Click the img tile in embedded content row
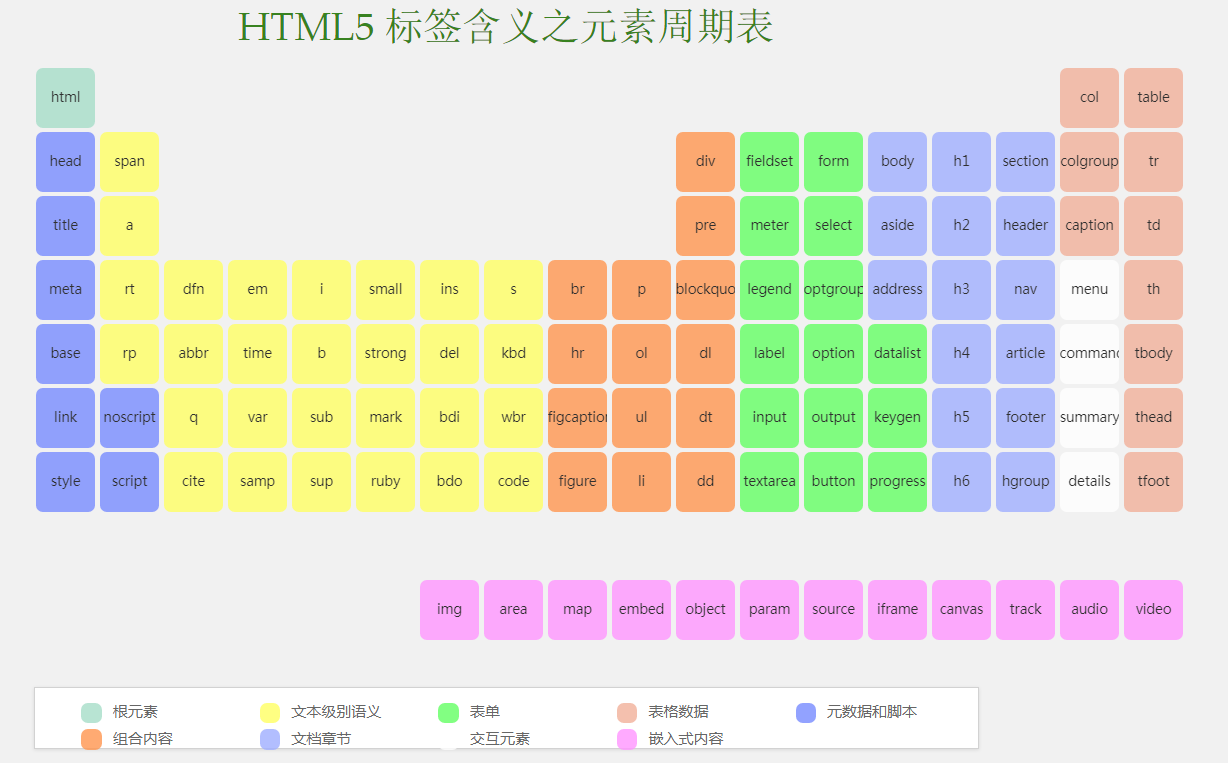The width and height of the screenshot is (1228, 763). click(449, 609)
